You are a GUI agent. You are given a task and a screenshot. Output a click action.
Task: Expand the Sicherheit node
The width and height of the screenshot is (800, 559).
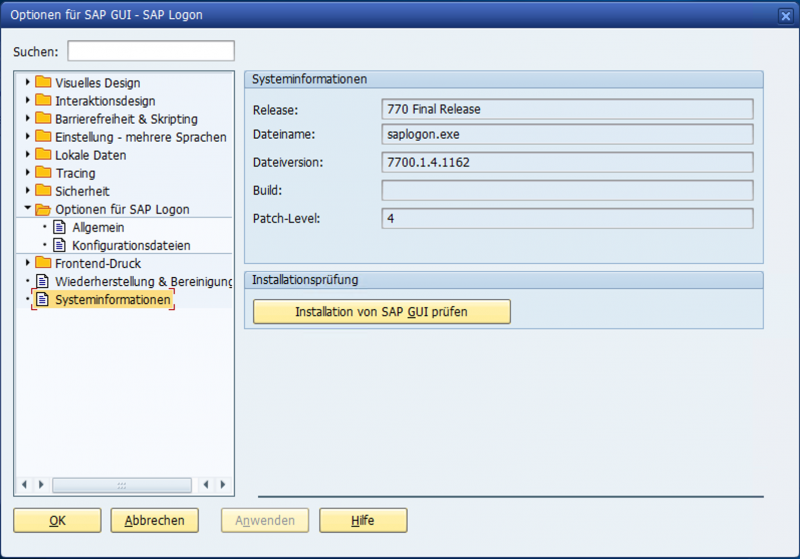28,190
